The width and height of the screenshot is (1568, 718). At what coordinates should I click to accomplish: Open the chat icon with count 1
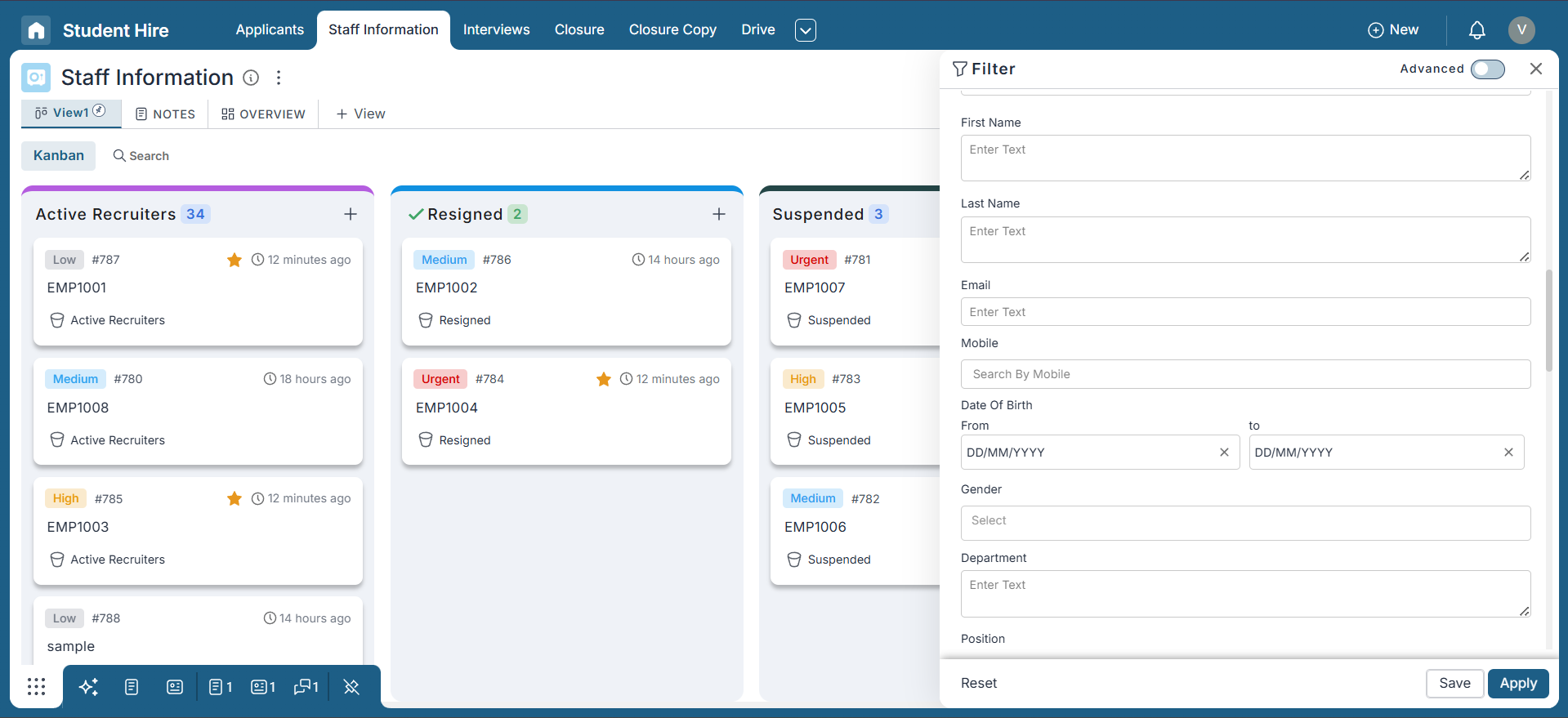coord(306,687)
